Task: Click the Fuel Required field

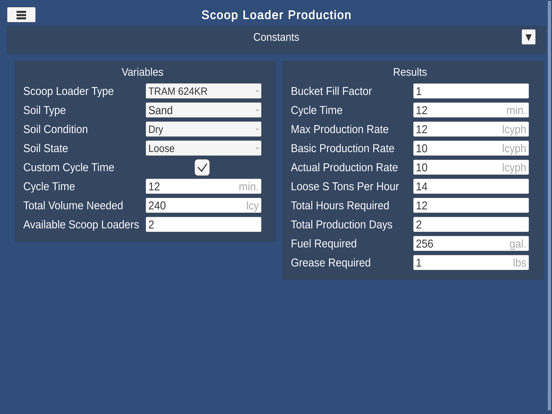Action: [x=471, y=243]
